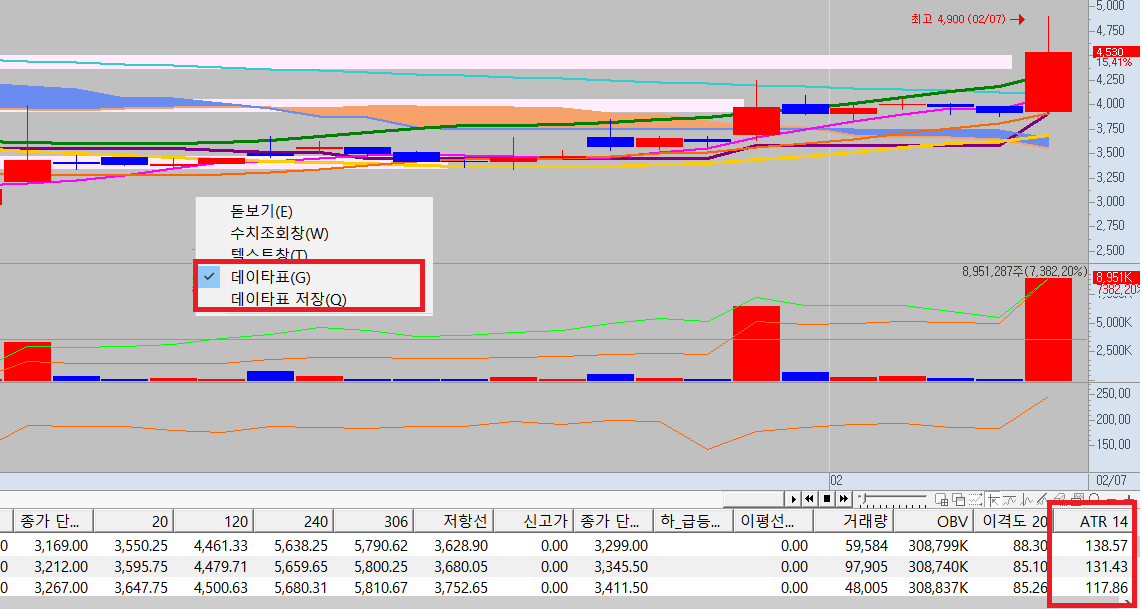Click the rewind double-arrow button
Viewport: 1142px width, 610px height.
809,499
